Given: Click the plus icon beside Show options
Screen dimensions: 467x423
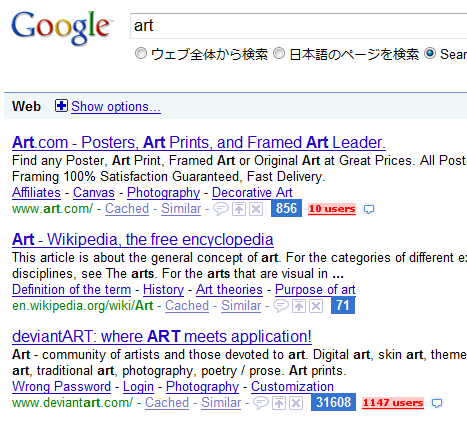Looking at the screenshot, I should [x=61, y=106].
